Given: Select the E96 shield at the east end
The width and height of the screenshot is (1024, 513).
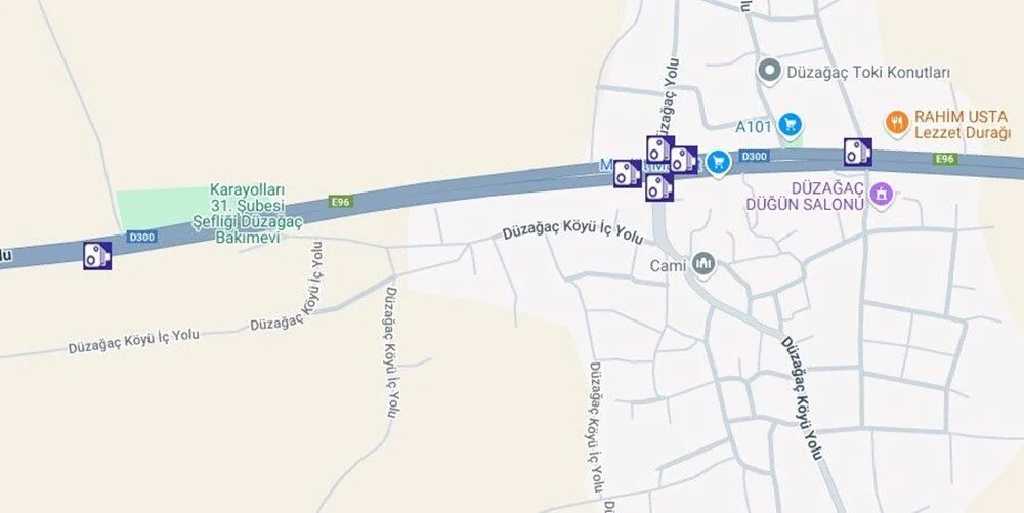Looking at the screenshot, I should 945,159.
